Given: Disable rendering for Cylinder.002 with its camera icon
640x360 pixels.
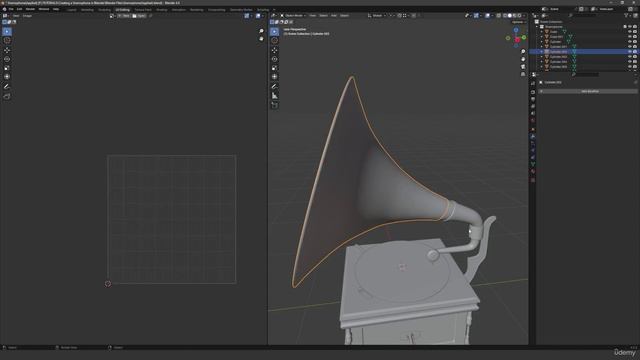Looking at the screenshot, I should tap(635, 52).
